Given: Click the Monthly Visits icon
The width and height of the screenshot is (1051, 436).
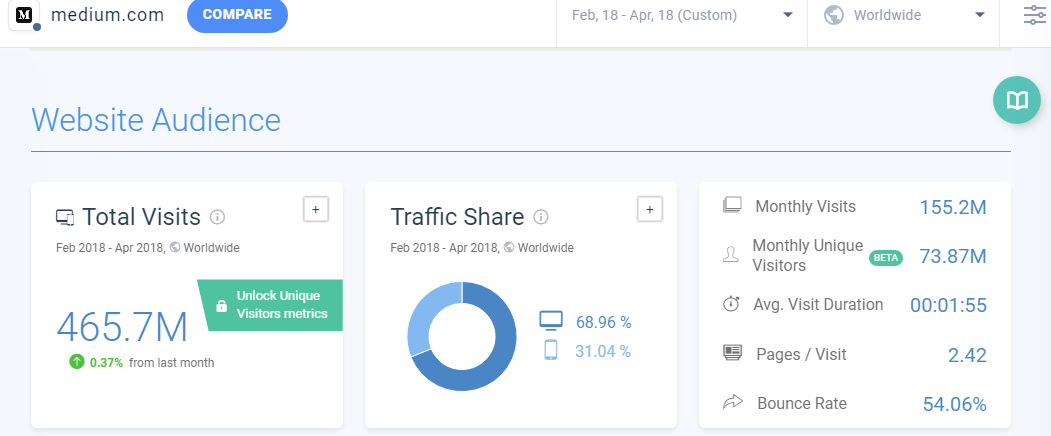Looking at the screenshot, I should point(732,205).
